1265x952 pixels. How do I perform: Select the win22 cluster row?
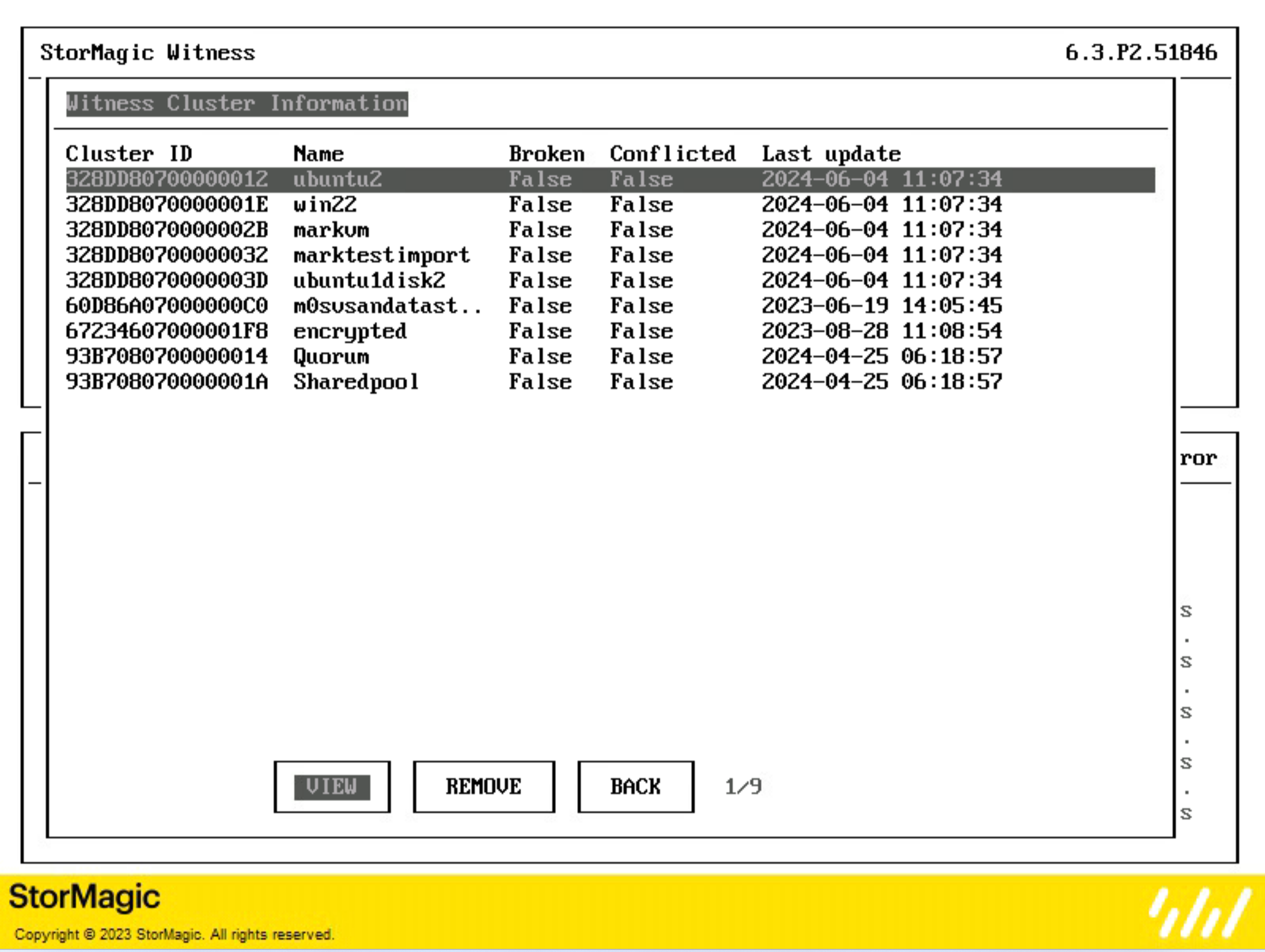(x=610, y=205)
